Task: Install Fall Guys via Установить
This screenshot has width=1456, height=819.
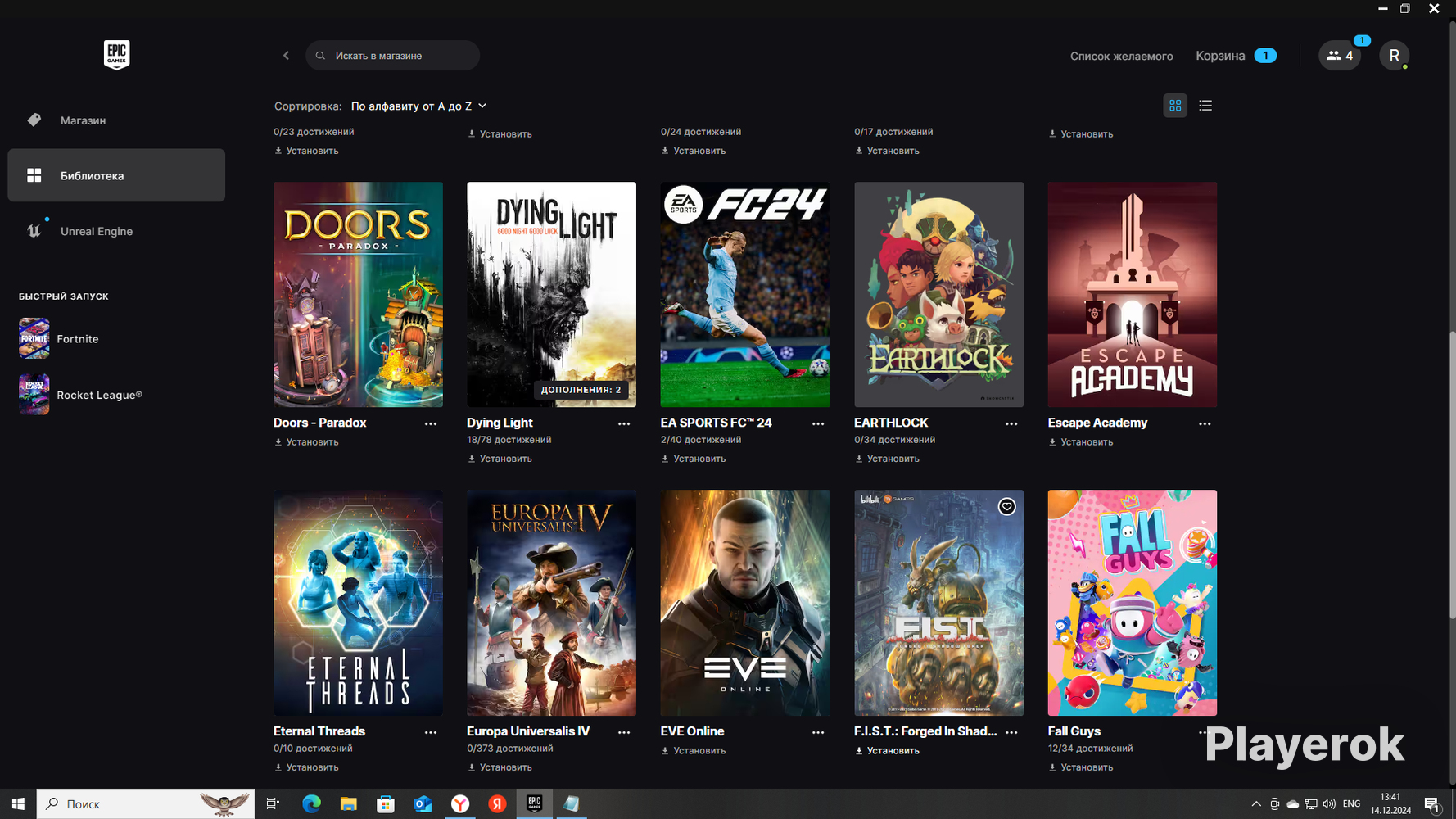Action: tap(1081, 767)
